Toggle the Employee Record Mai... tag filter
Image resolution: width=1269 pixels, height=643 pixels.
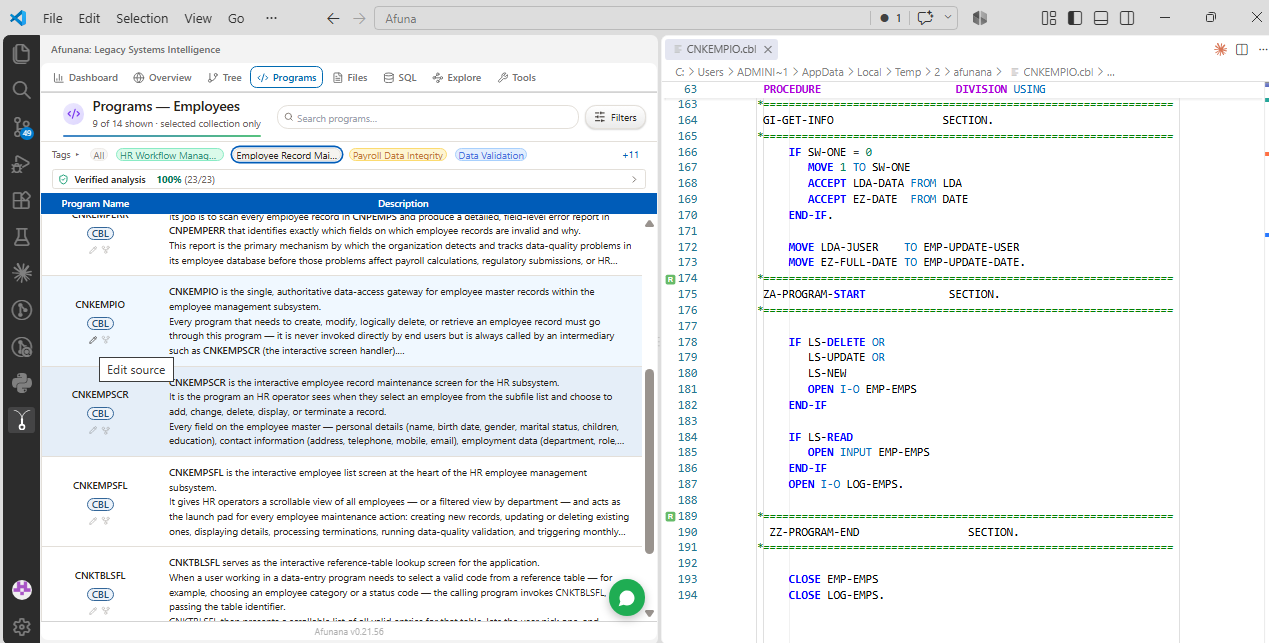point(287,155)
